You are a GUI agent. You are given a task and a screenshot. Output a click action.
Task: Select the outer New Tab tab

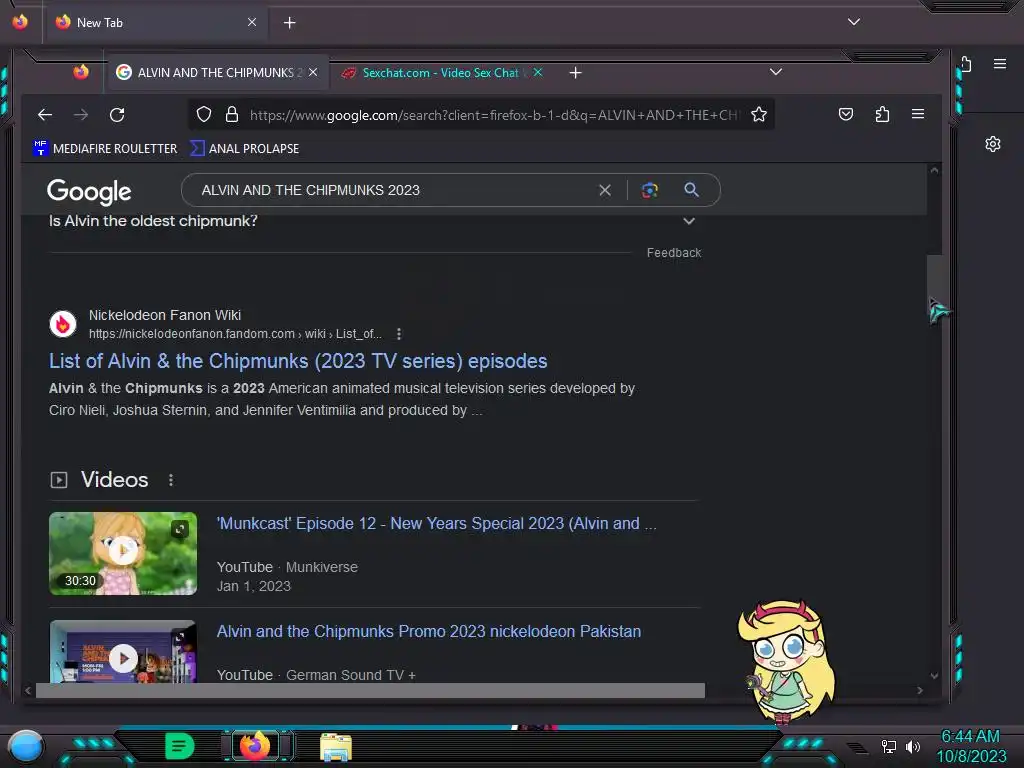coord(155,22)
